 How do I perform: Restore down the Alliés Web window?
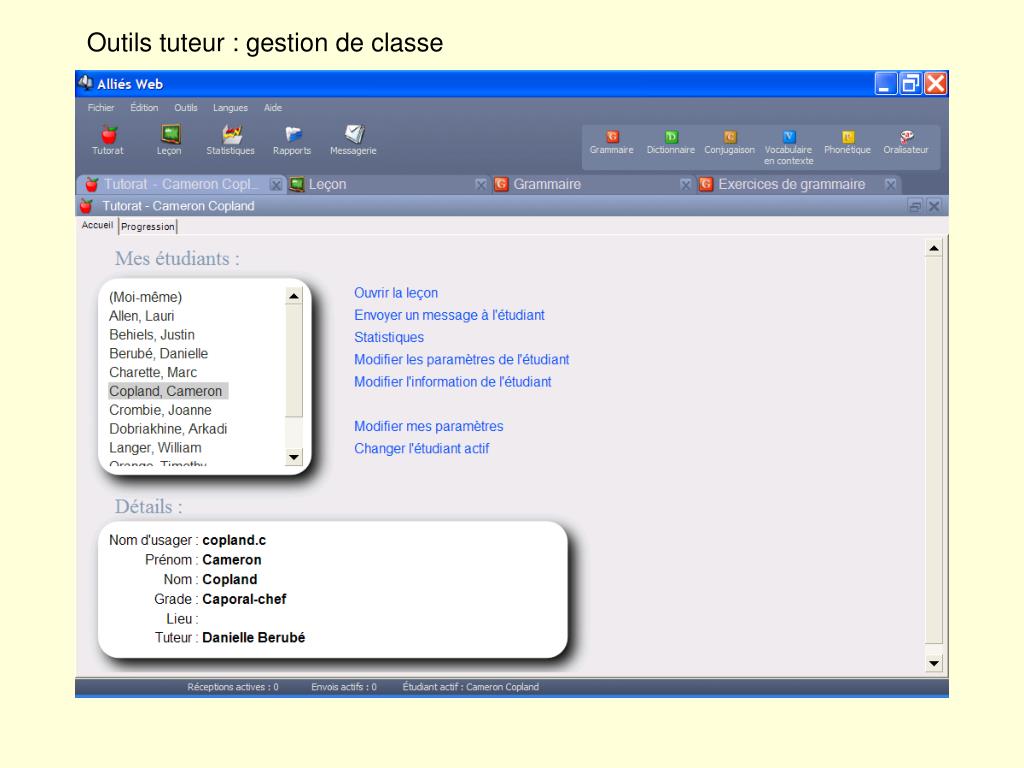pos(910,84)
